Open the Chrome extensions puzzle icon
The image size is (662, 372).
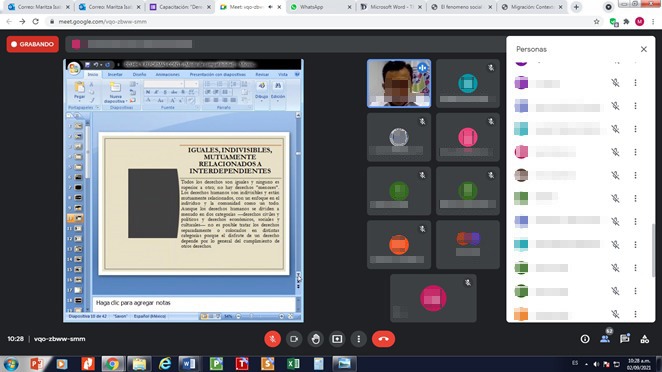pyautogui.click(x=627, y=22)
